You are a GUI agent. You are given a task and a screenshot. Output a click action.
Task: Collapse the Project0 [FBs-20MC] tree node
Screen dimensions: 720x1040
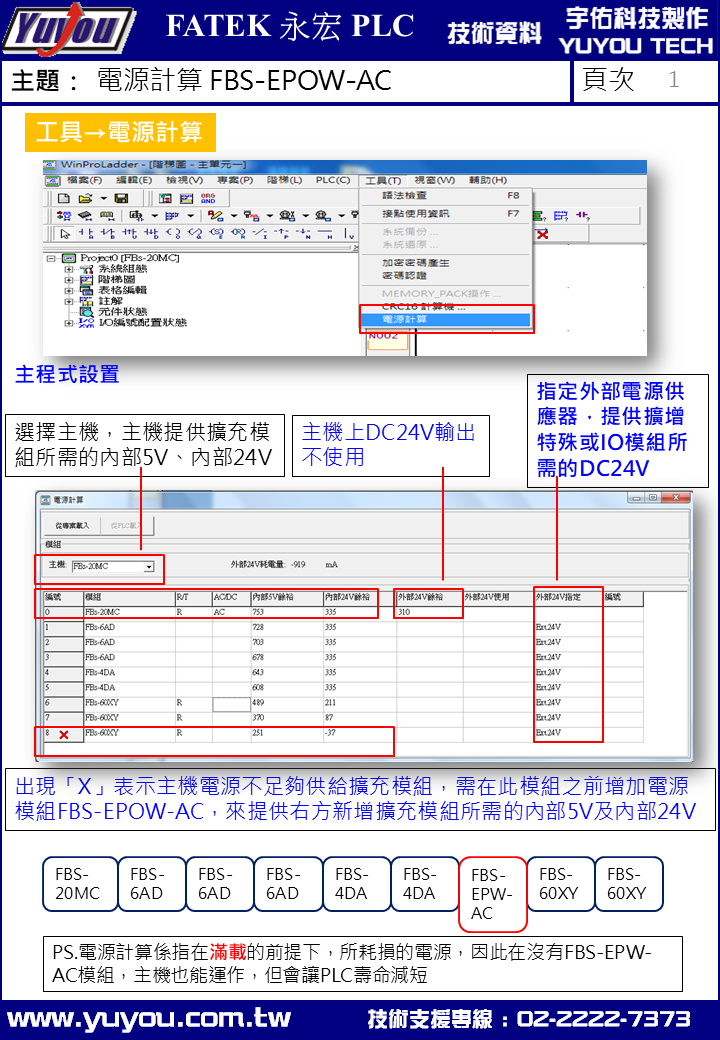(x=51, y=258)
